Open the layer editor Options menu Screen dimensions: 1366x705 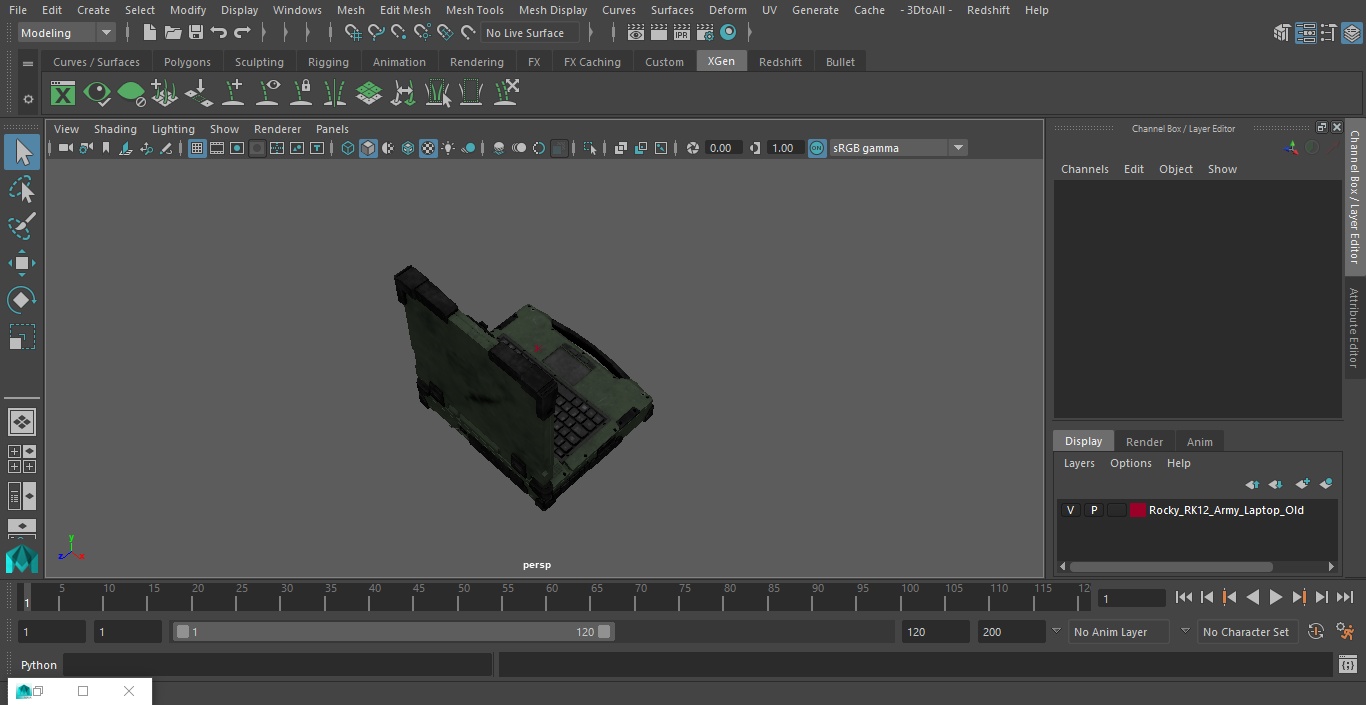1131,463
